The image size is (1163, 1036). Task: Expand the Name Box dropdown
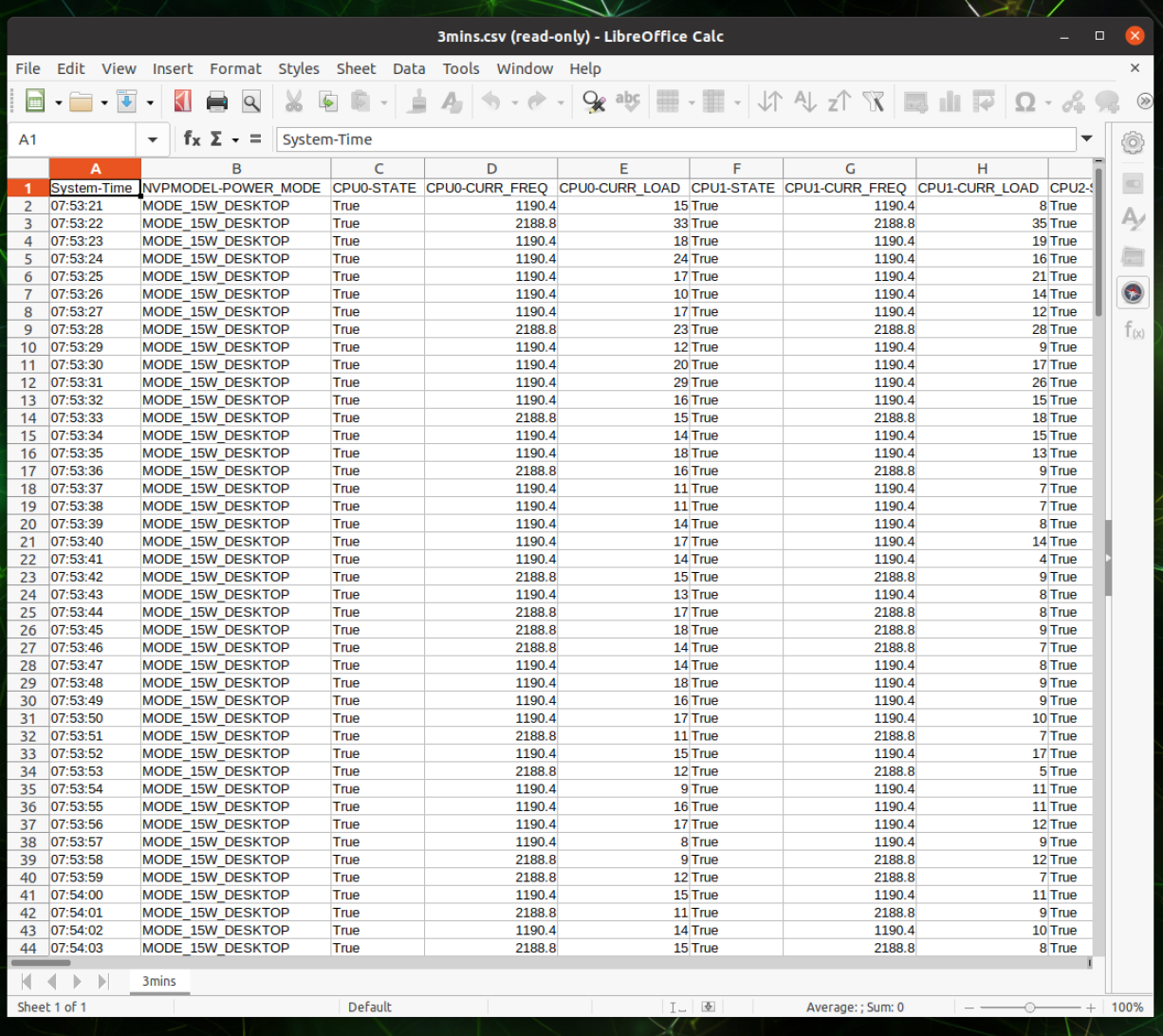152,139
